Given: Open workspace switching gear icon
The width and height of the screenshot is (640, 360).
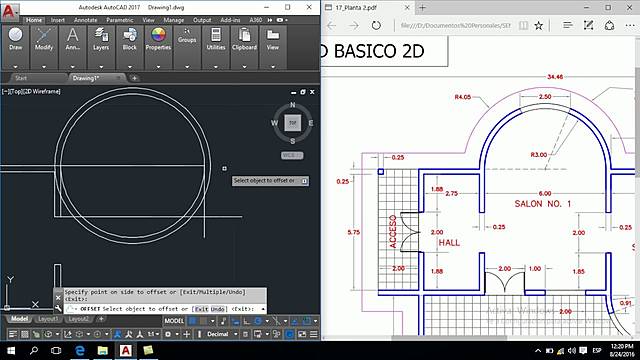Looking at the screenshot, I should [x=168, y=334].
